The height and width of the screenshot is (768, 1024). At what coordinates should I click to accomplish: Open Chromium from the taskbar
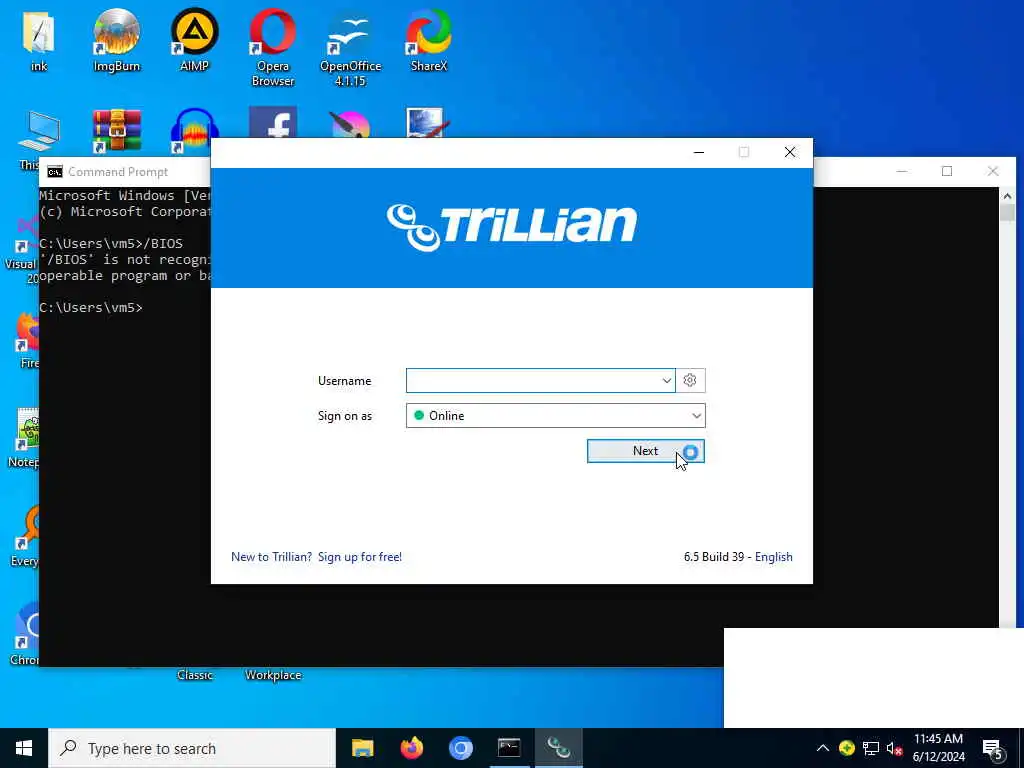[x=460, y=748]
